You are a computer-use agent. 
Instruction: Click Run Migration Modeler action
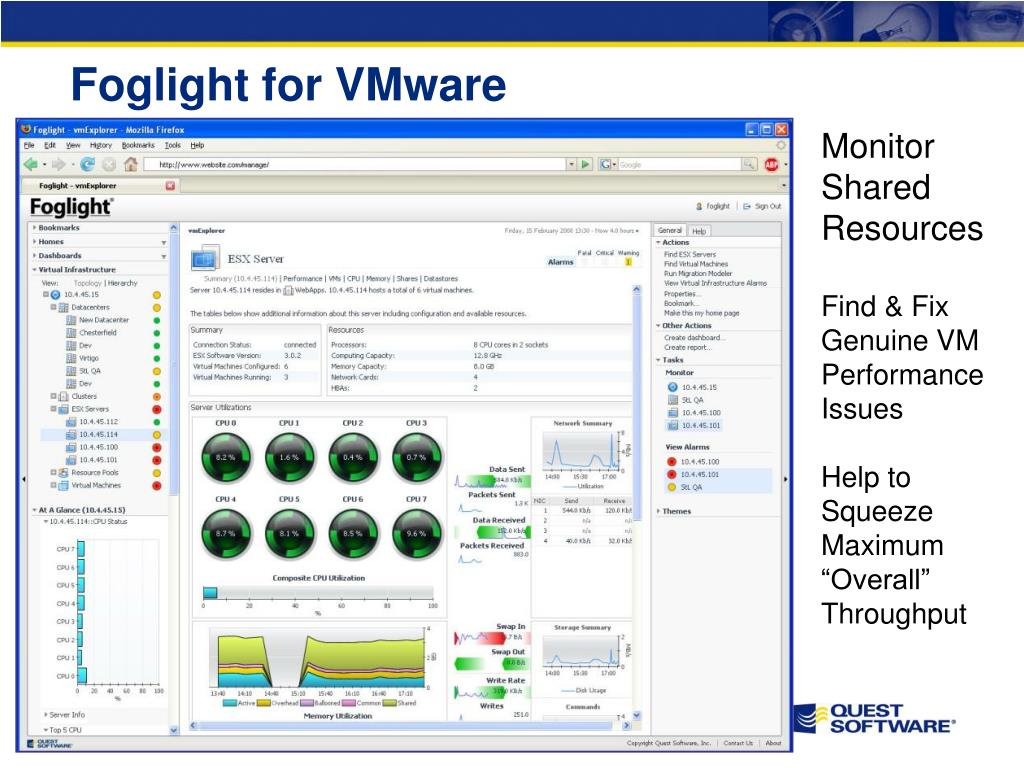(698, 274)
